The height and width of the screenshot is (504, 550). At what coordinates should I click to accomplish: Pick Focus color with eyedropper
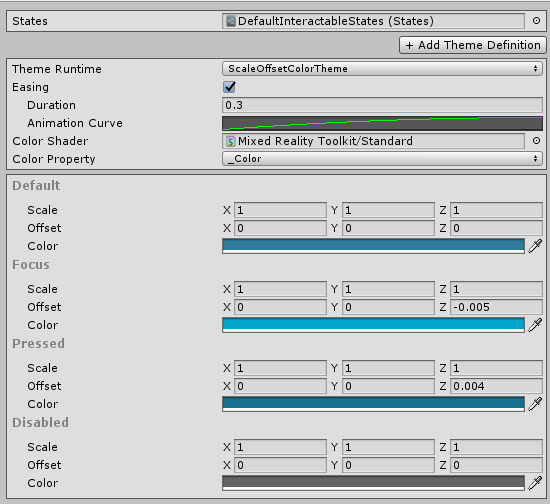pyautogui.click(x=535, y=325)
